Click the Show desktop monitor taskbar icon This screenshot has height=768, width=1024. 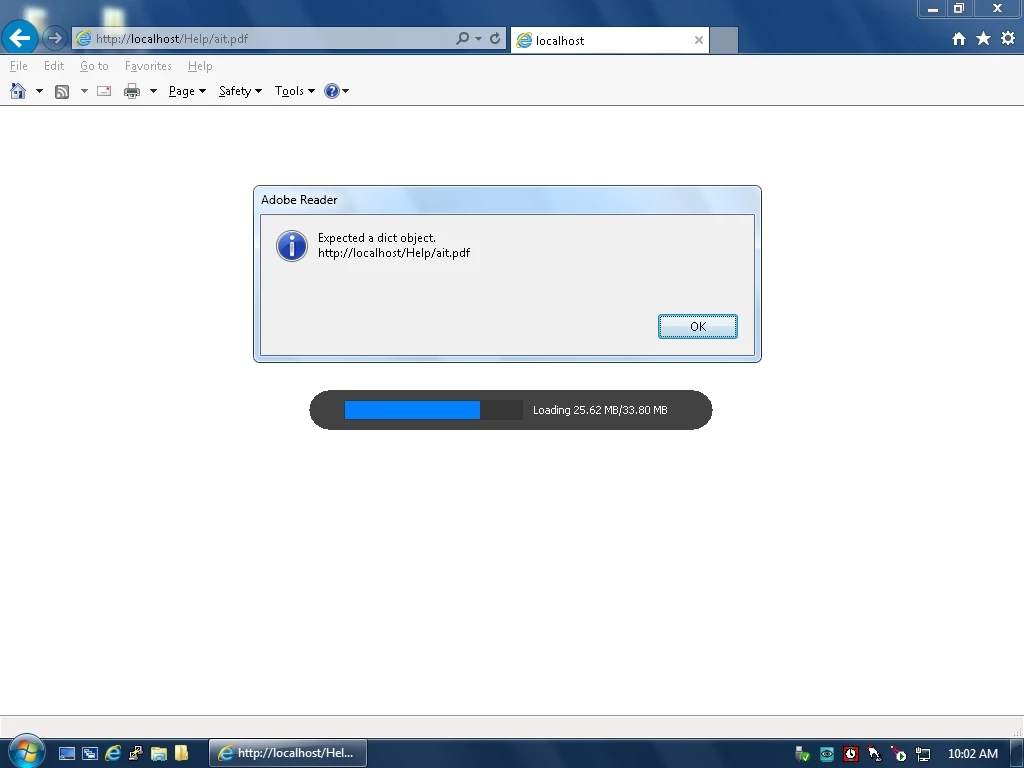coord(67,754)
